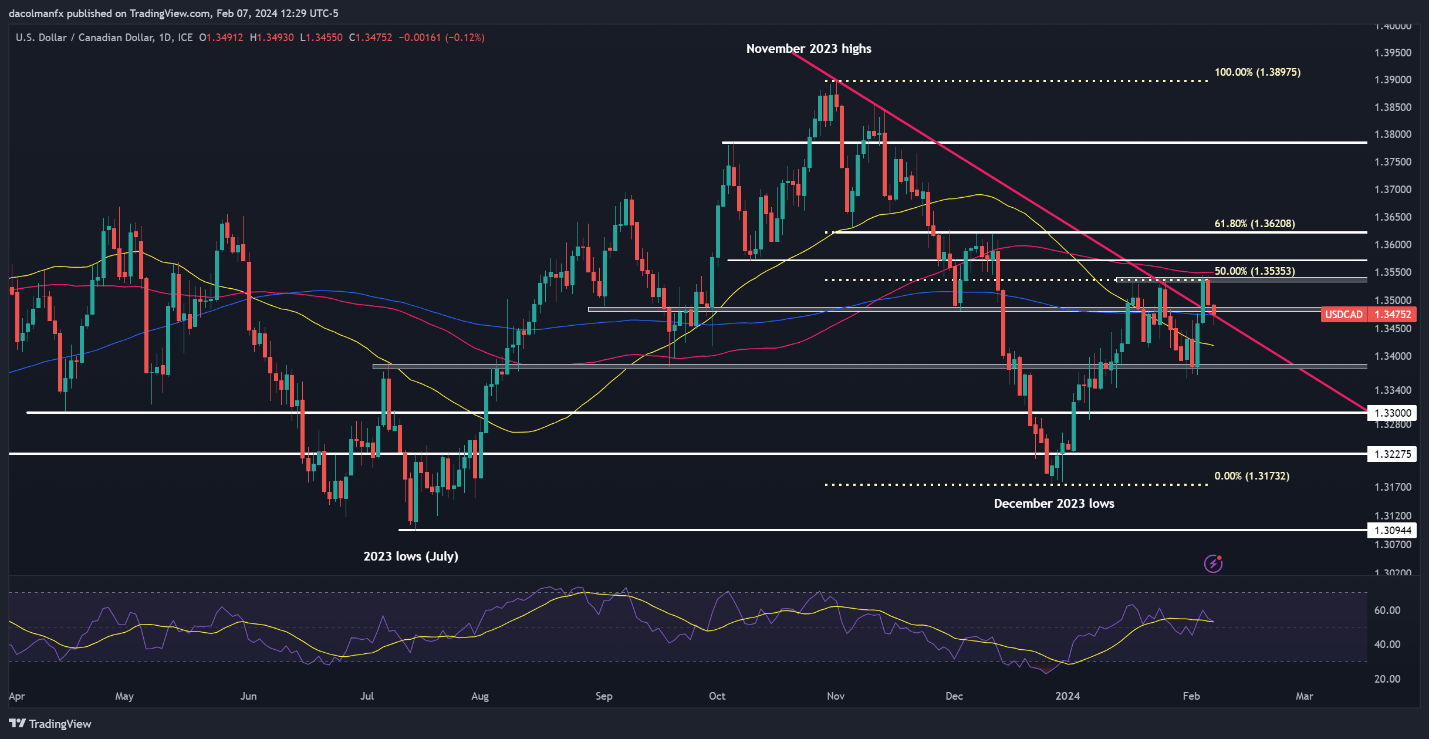Click 1.37000 on the price axis
The height and width of the screenshot is (739, 1429).
pyautogui.click(x=1393, y=190)
